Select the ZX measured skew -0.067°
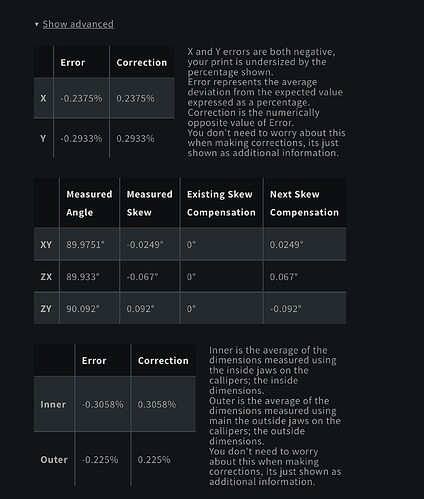 pos(142,277)
